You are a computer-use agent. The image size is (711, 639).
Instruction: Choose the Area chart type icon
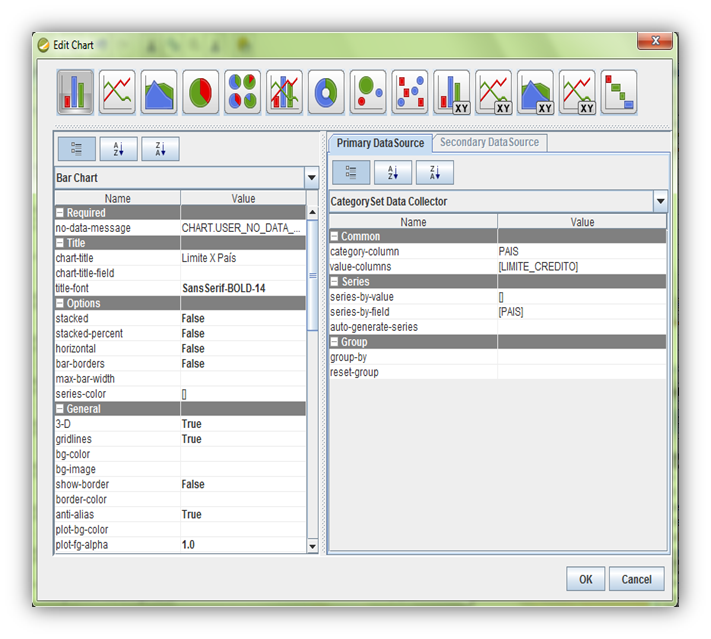pos(160,92)
